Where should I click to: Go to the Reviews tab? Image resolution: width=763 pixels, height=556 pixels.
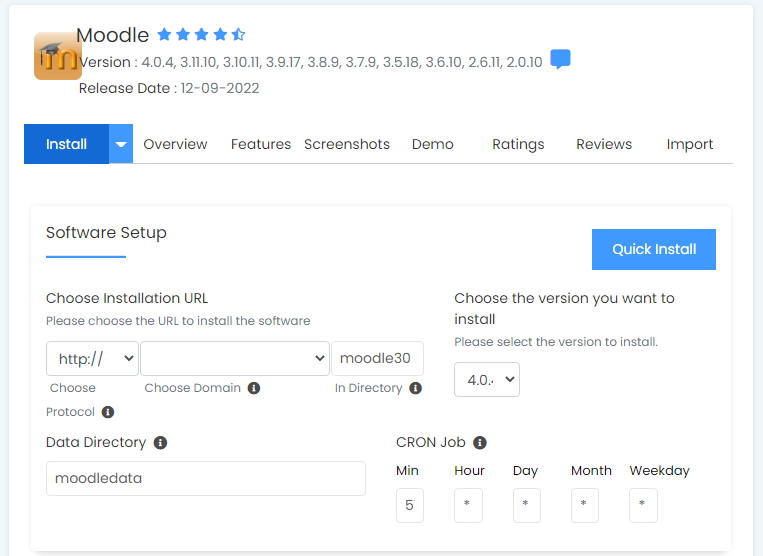(x=604, y=144)
